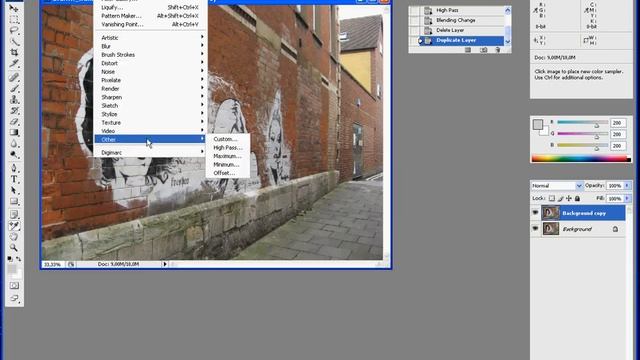Toggle the Delete Layer action on/off box
The width and height of the screenshot is (640, 360).
coord(413,30)
